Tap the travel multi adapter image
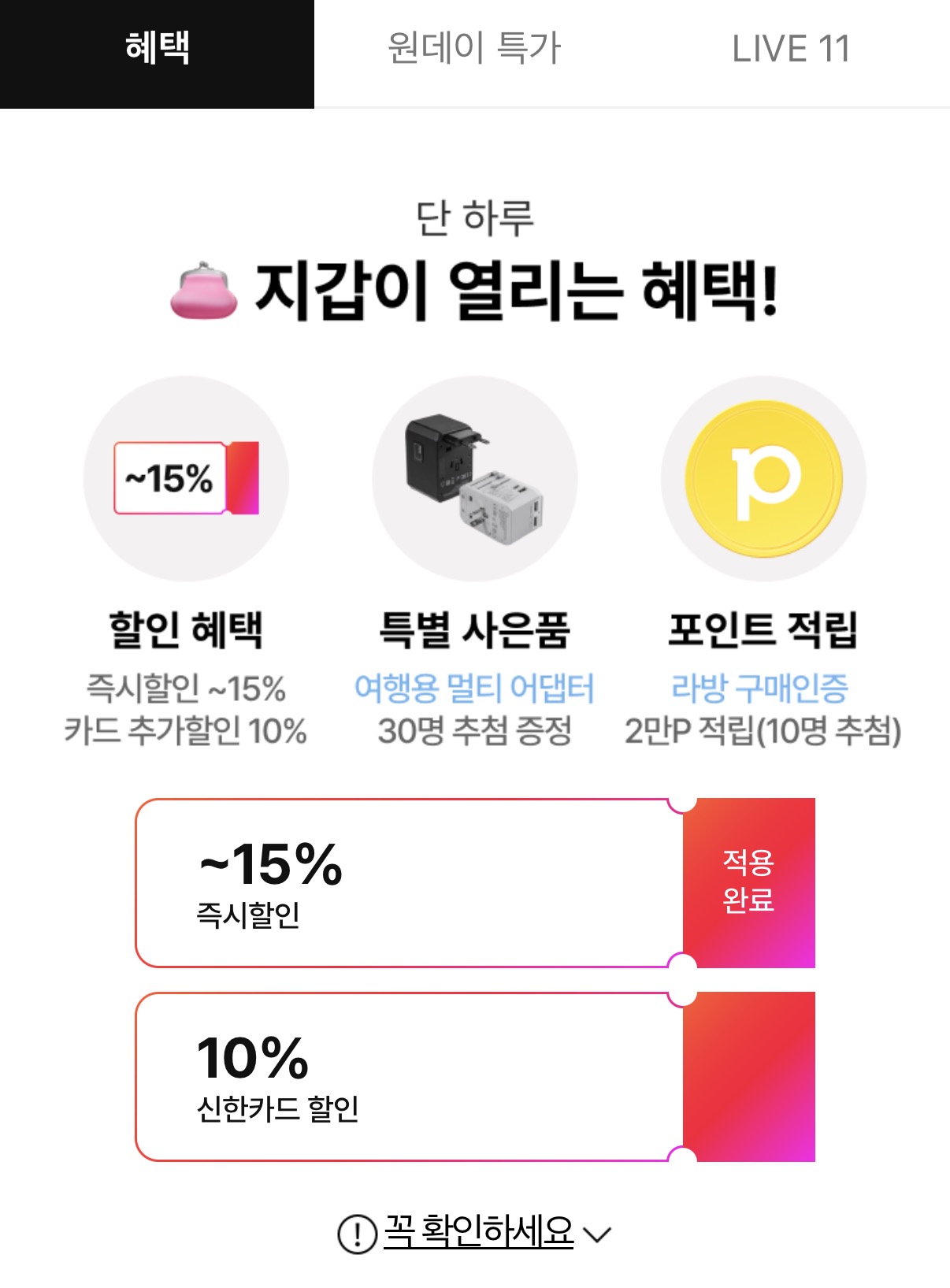Viewport: 950px width, 1288px height. click(x=474, y=478)
